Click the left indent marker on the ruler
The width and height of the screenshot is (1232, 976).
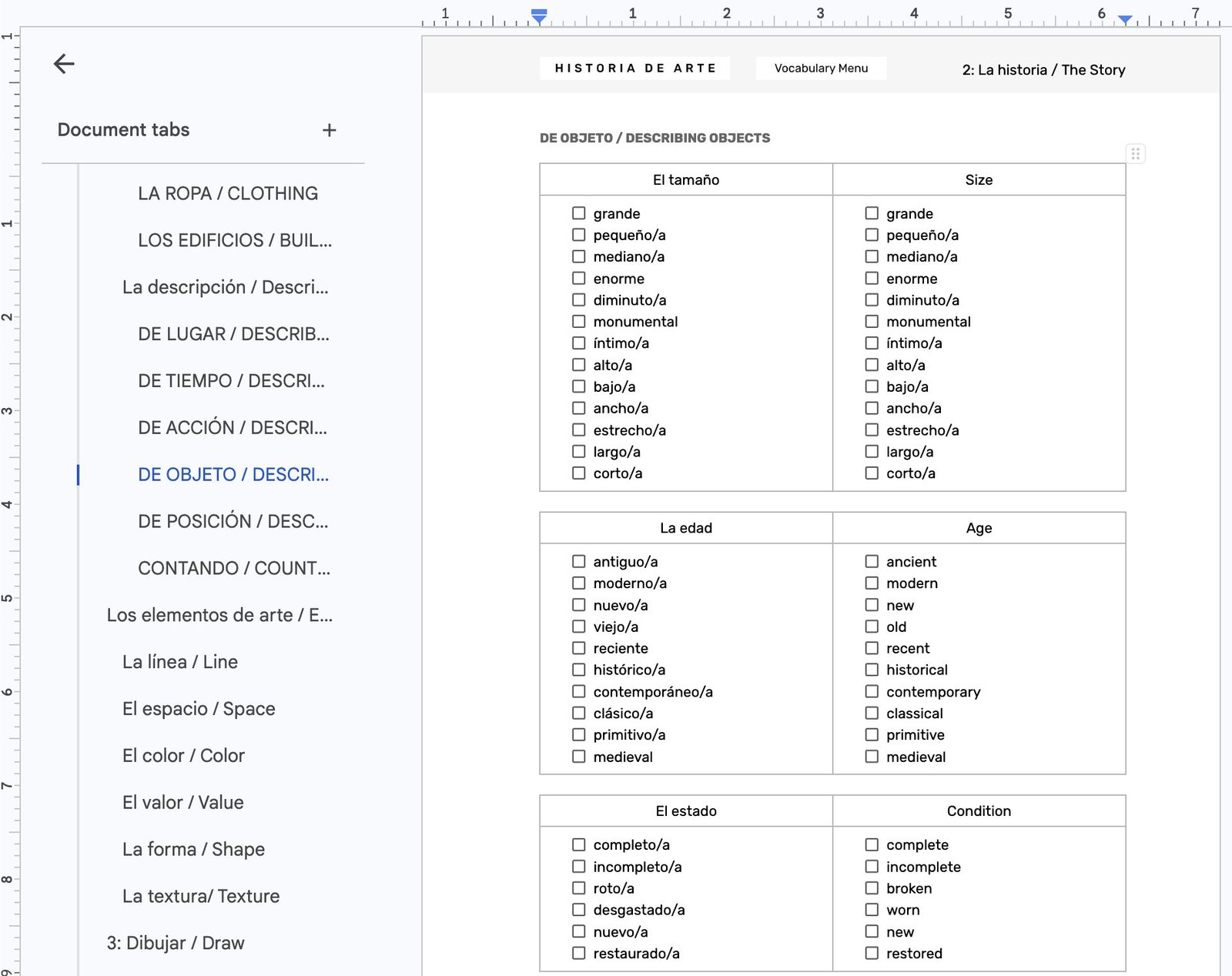539,16
